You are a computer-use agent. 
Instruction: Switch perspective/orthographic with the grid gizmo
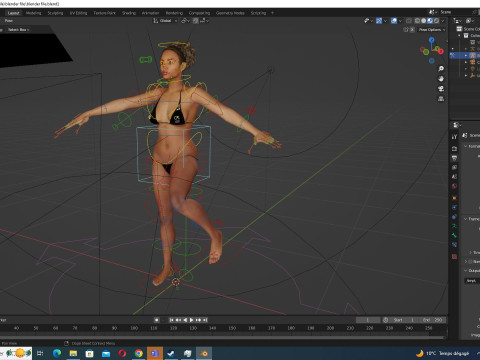[441, 99]
